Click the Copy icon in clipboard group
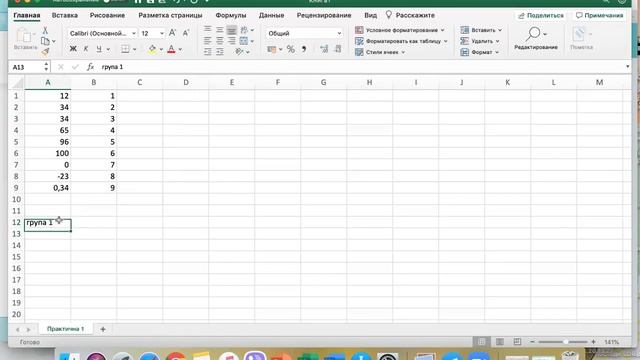Viewport: 640px width, 360px height. 46,41
